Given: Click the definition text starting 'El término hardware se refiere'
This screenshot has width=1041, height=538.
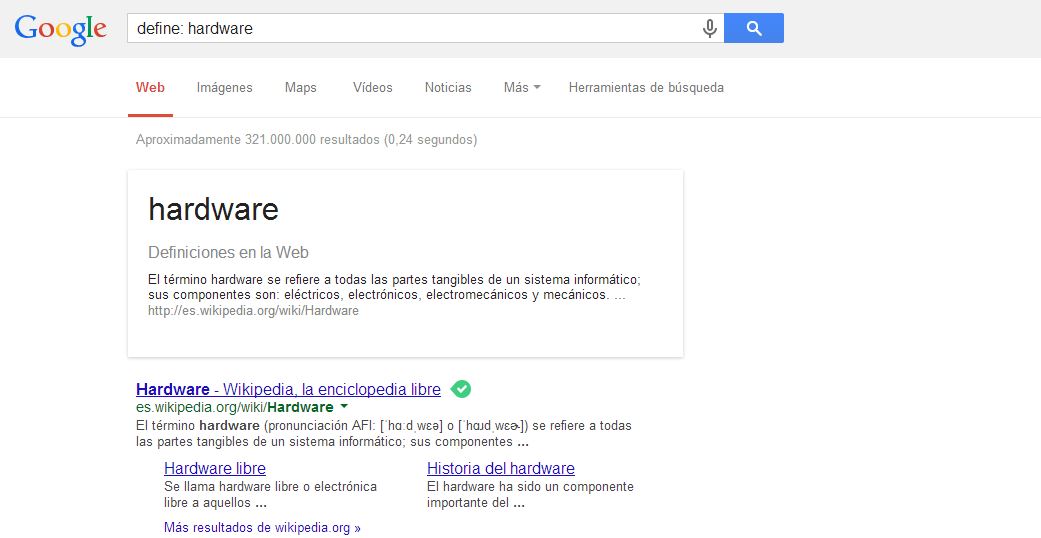Looking at the screenshot, I should pyautogui.click(x=394, y=287).
